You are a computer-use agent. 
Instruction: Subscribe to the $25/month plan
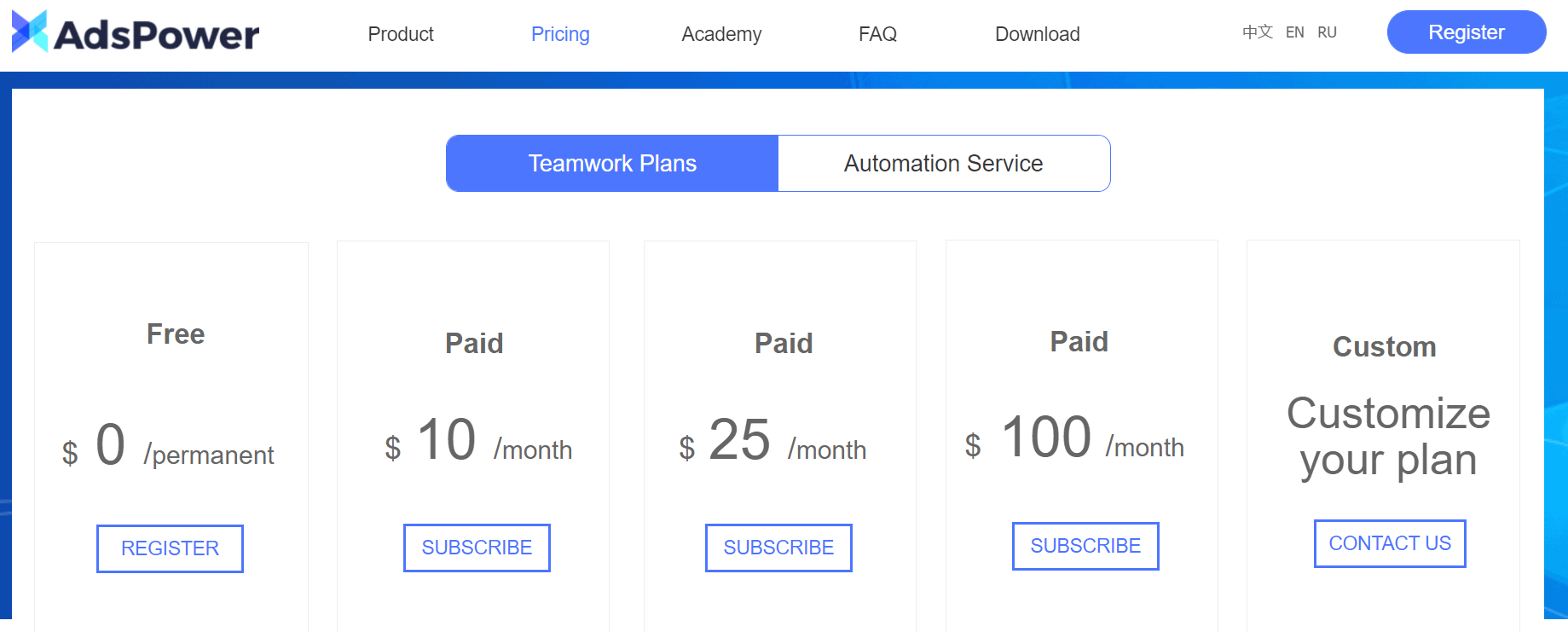(x=778, y=548)
